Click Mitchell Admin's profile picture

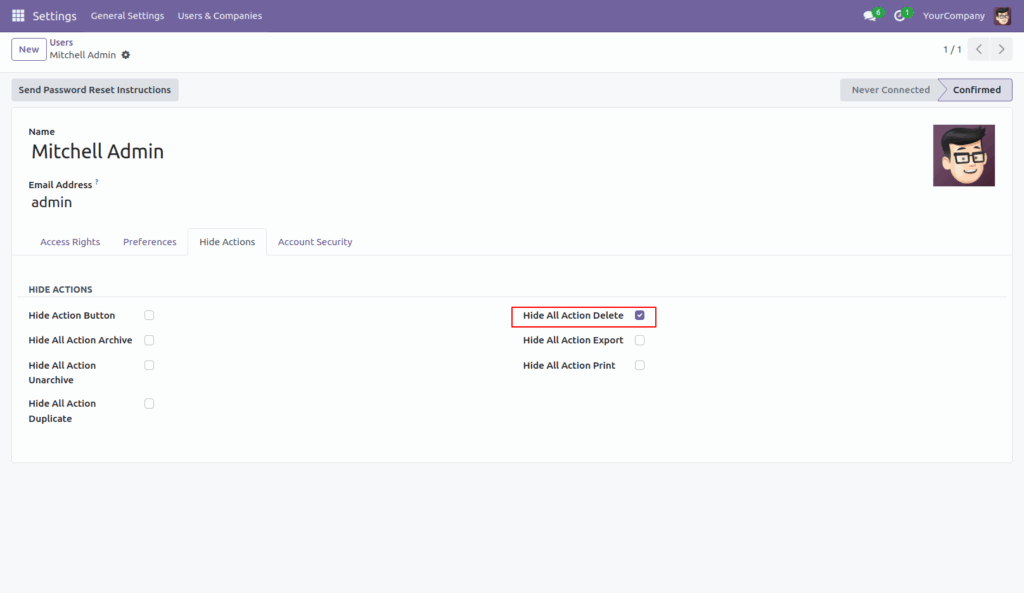point(963,156)
